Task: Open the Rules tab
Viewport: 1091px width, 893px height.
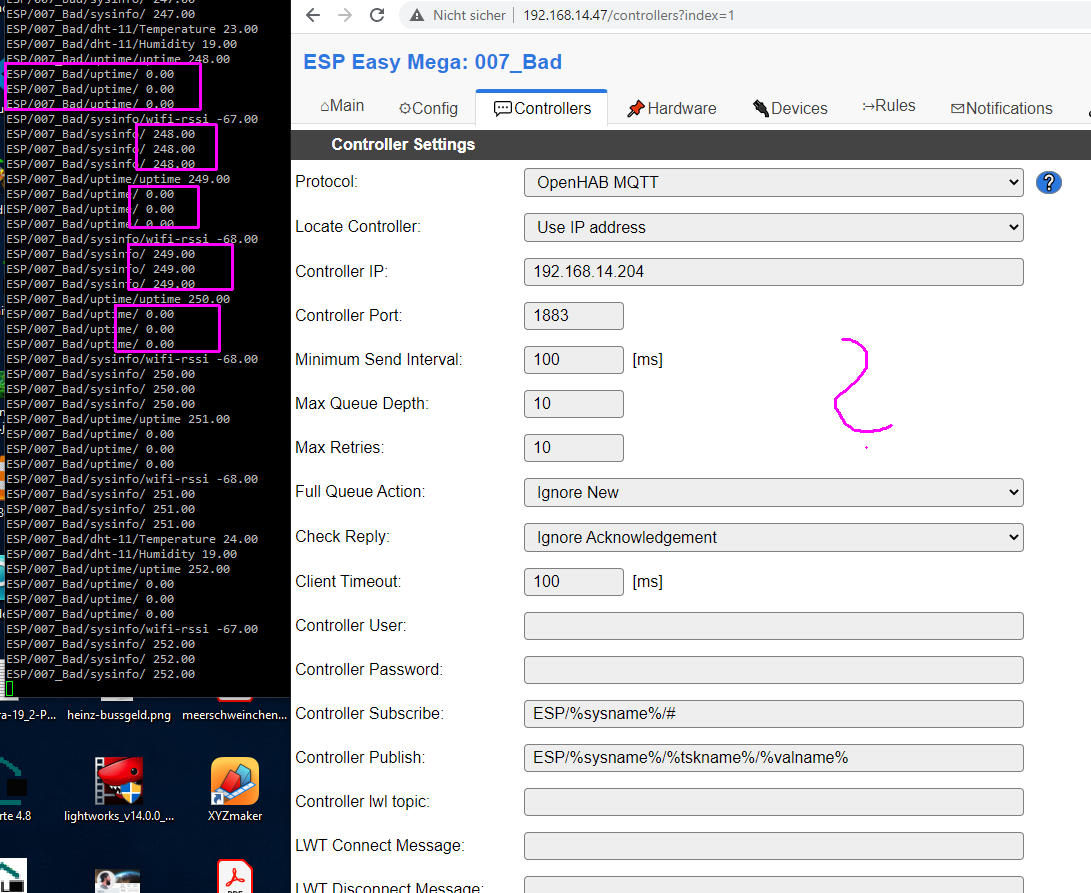Action: [x=889, y=106]
